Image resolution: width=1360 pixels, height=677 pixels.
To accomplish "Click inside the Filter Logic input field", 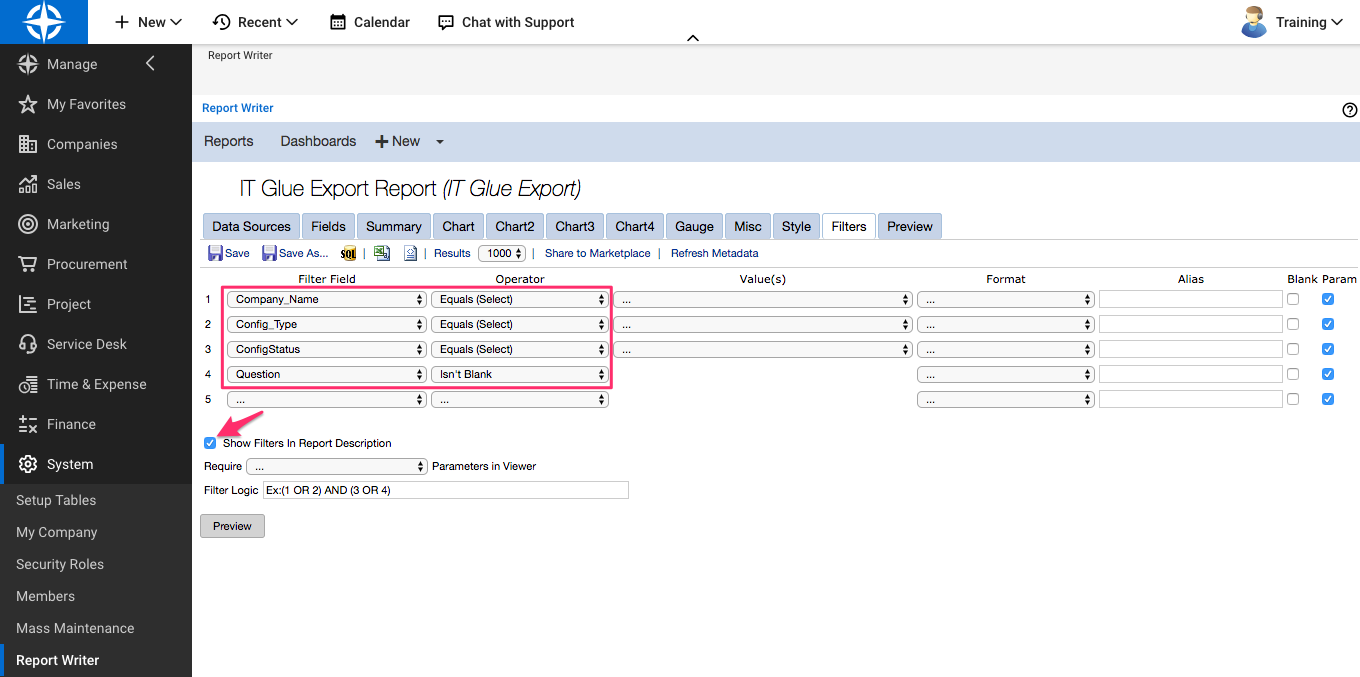I will [445, 490].
